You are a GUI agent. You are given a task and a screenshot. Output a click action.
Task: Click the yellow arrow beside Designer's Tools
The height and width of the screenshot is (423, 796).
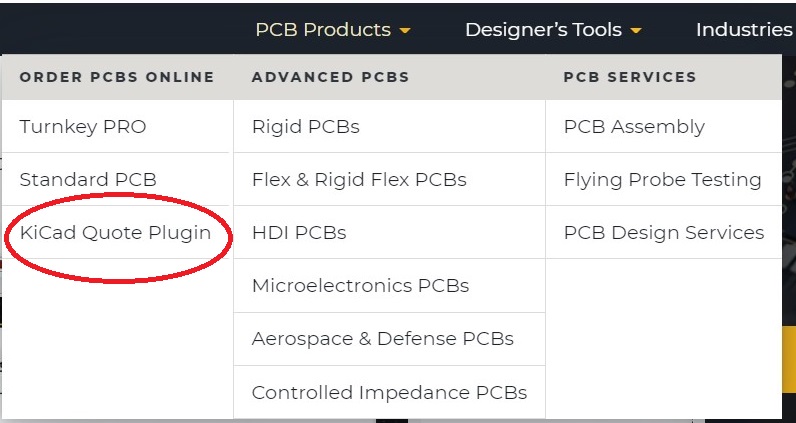pos(636,31)
